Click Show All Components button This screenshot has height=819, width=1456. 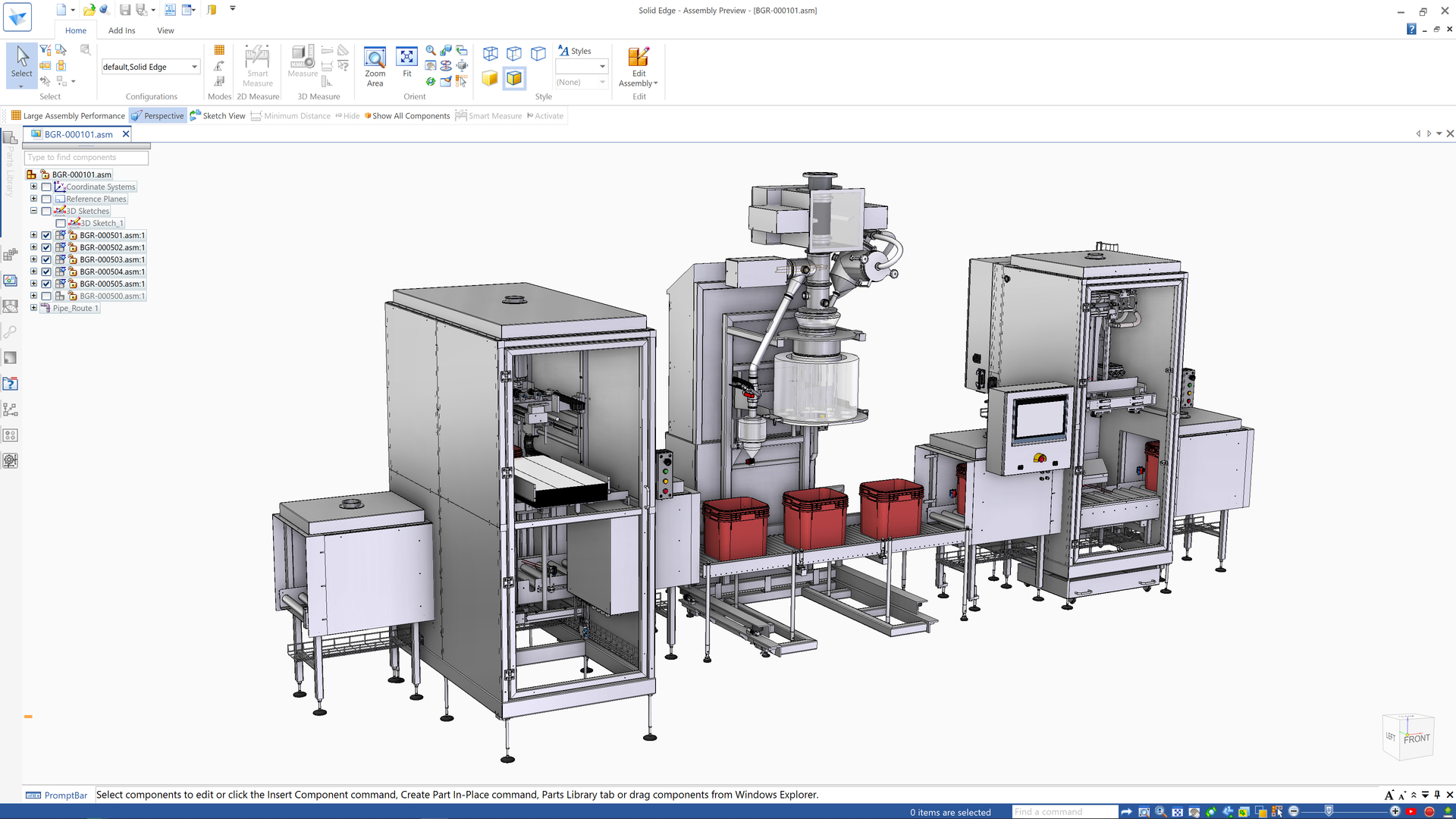click(x=407, y=116)
